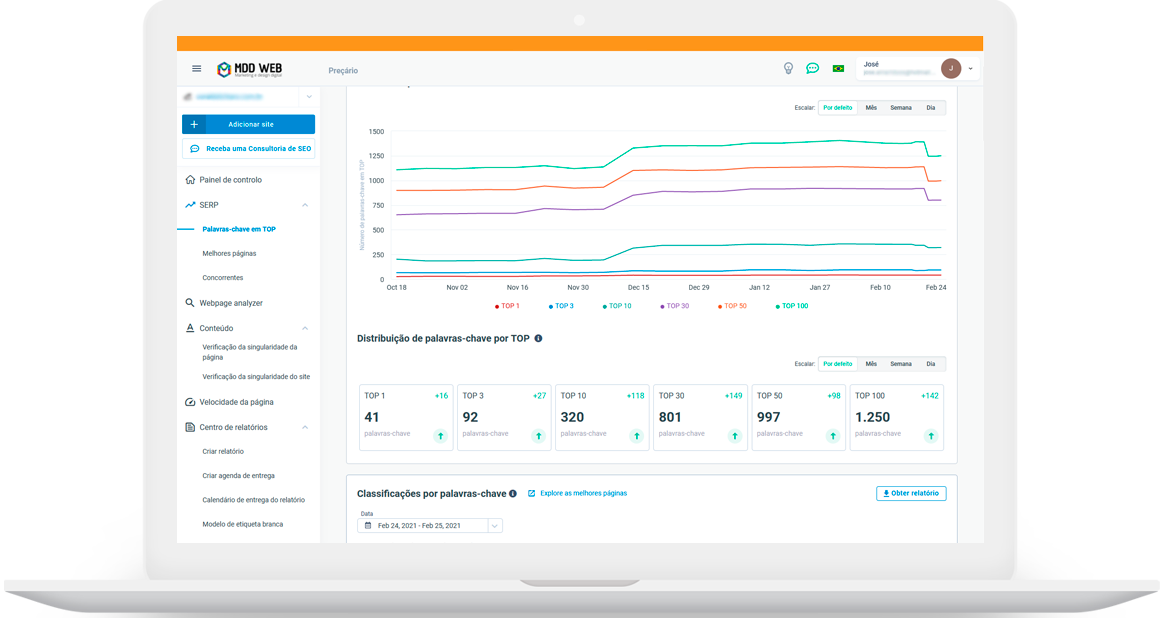Click the info icon beside Distribuição heading
1162x618 pixels.
click(x=538, y=339)
